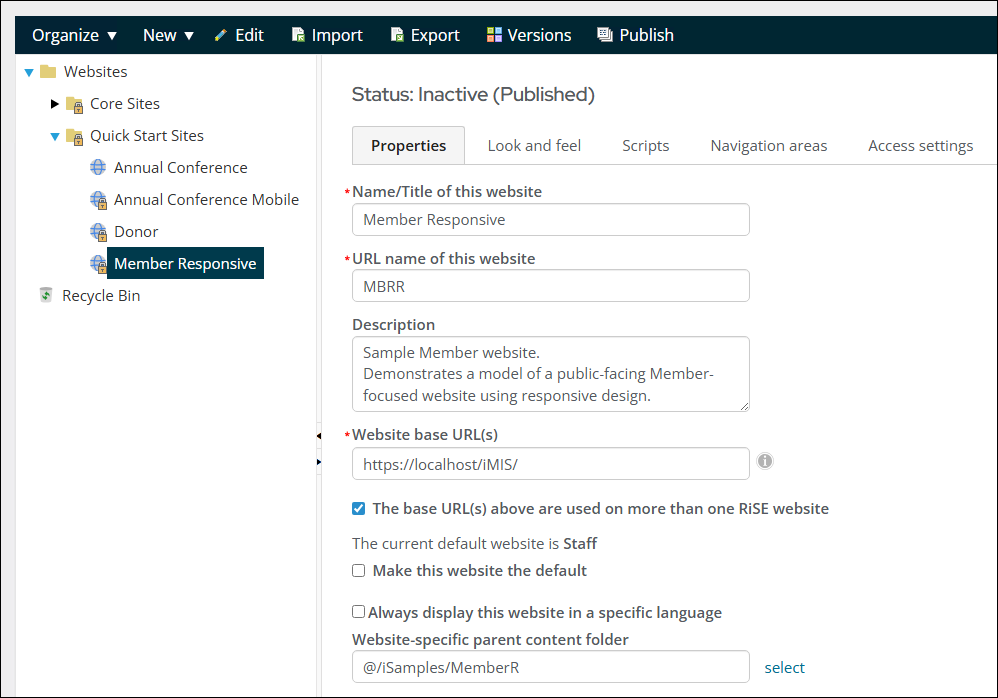This screenshot has width=998, height=698.
Task: Click the info icon beside base URL
Action: tap(765, 461)
